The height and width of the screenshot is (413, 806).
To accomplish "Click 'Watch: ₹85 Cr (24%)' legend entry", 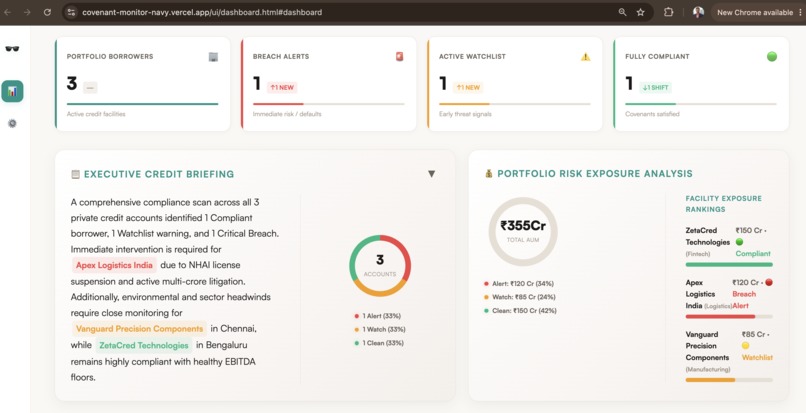I will click(x=519, y=297).
